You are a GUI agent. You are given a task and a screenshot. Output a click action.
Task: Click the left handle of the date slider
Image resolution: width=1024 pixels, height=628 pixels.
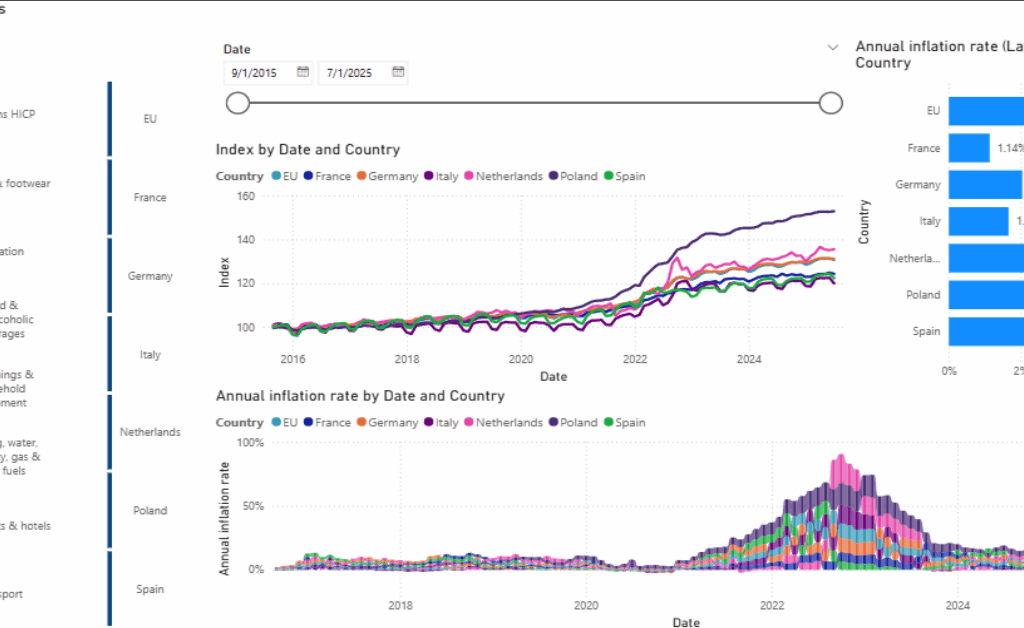237,103
